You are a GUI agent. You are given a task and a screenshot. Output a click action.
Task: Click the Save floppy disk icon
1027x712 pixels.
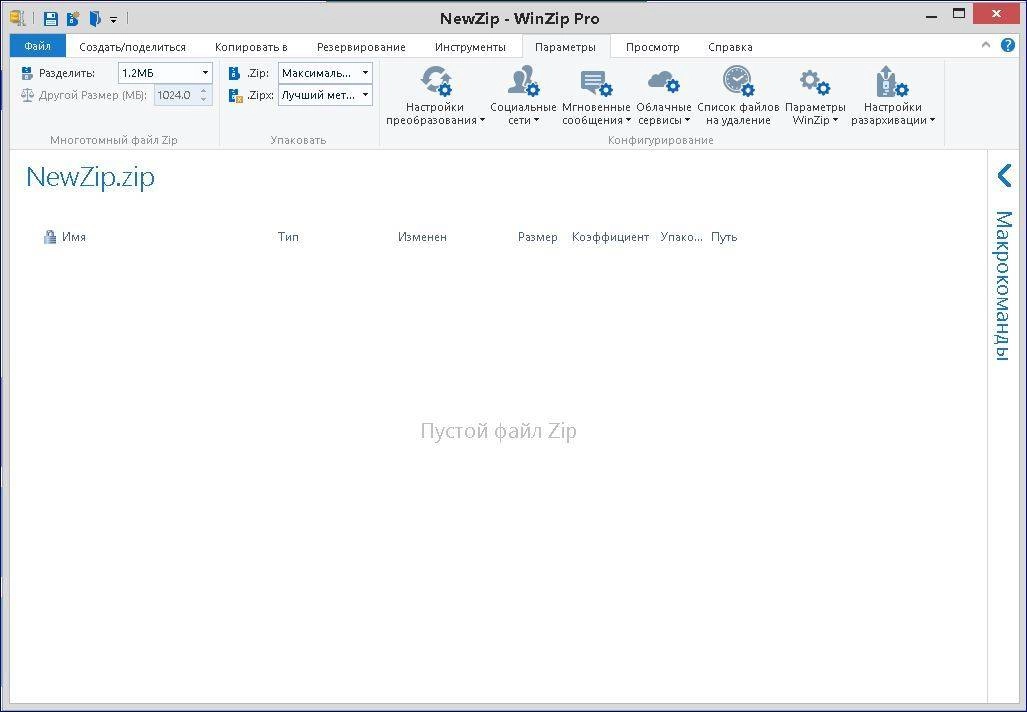(50, 18)
